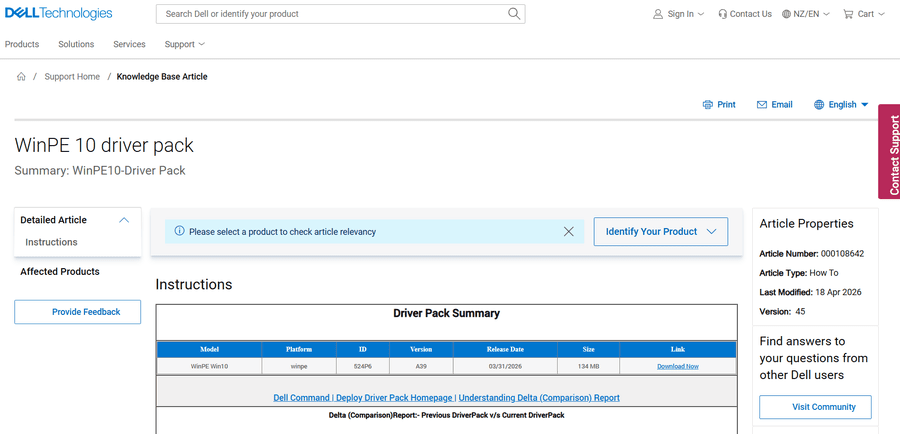Click Article Type How To text
This screenshot has height=434, width=900.
(799, 273)
